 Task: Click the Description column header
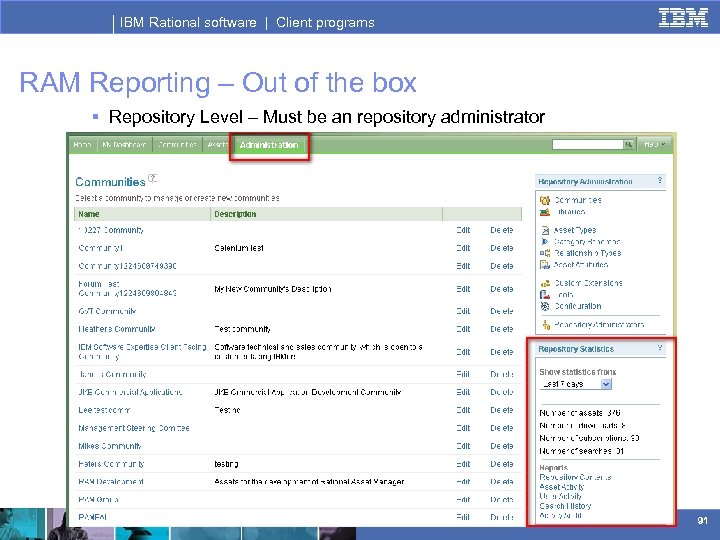click(235, 214)
